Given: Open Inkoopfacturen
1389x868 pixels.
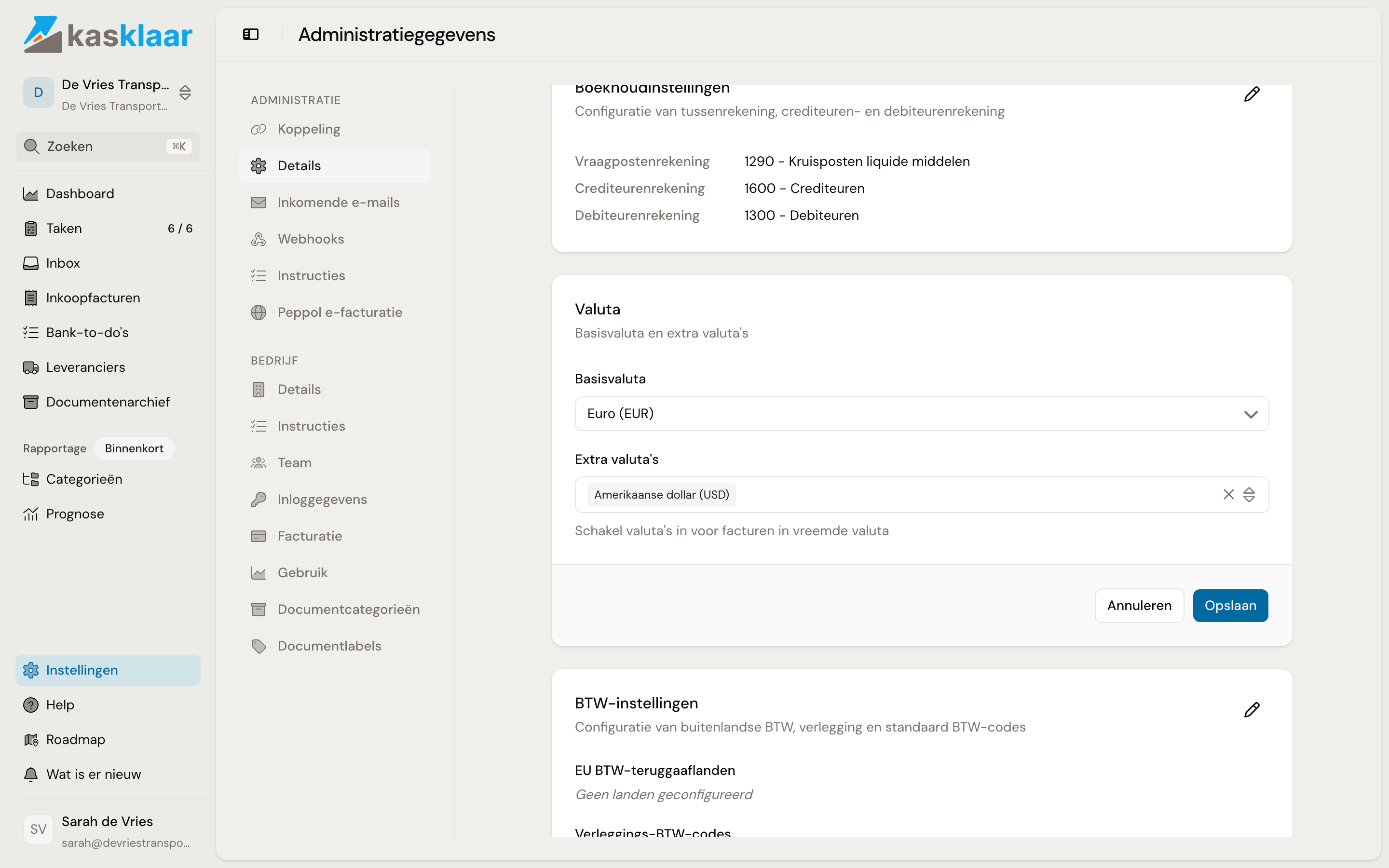Looking at the screenshot, I should (x=108, y=298).
